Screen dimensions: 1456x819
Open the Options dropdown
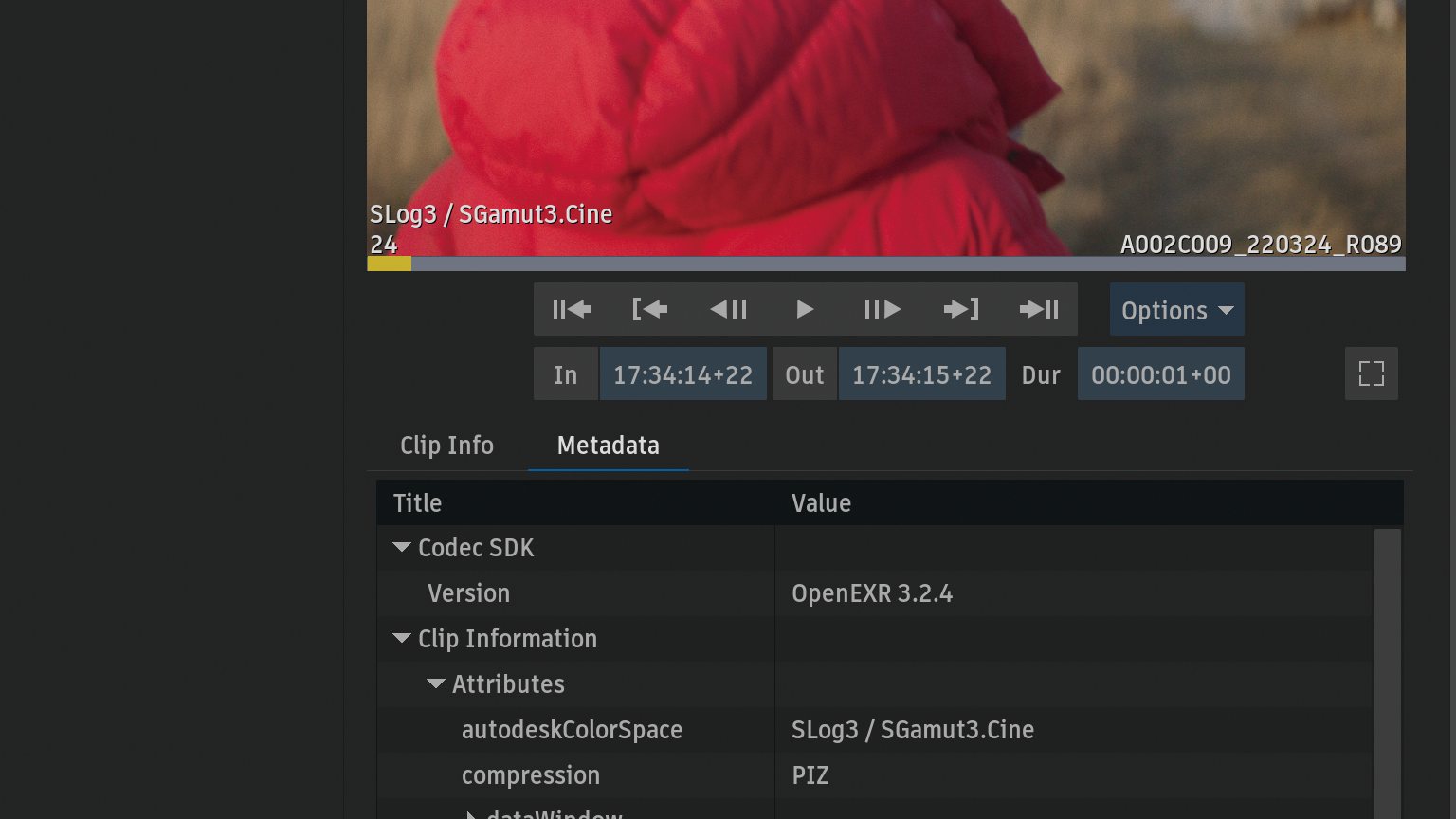[1176, 310]
